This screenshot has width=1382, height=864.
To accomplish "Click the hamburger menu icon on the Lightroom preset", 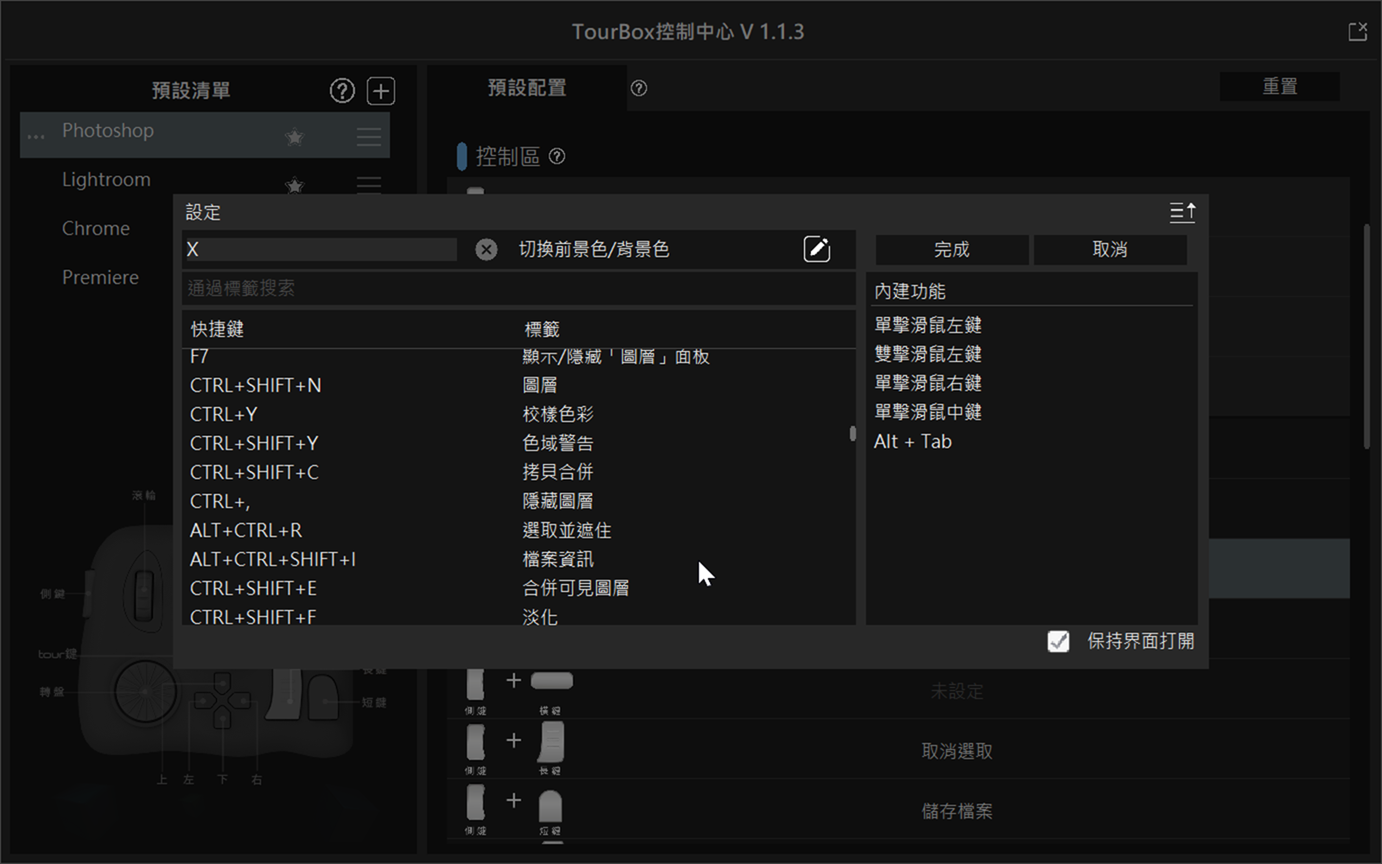I will click(368, 184).
